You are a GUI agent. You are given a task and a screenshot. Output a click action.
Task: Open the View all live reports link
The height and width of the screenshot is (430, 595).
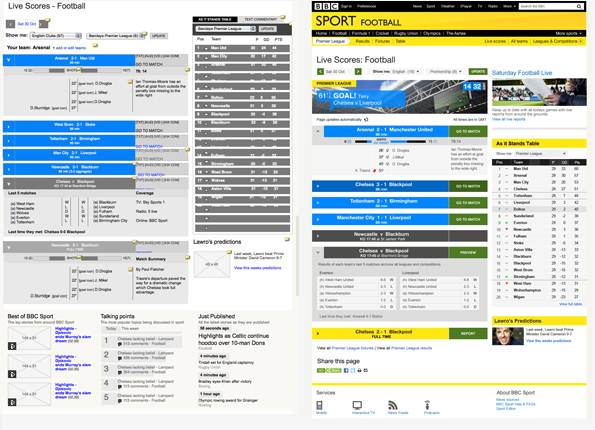(x=508, y=119)
